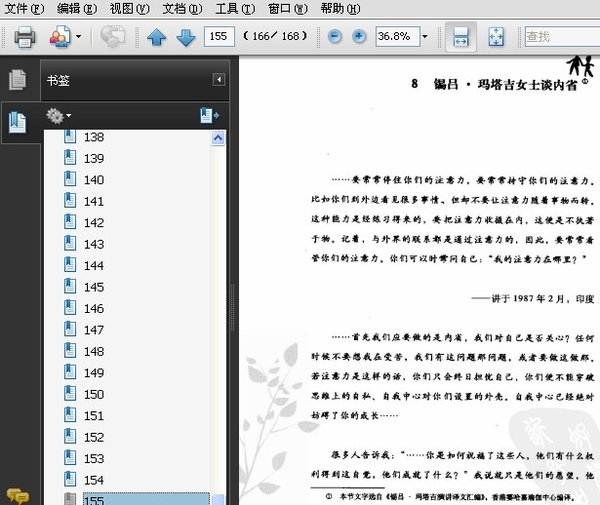Toggle fit one full page icon
This screenshot has height=505, width=600.
(496, 37)
